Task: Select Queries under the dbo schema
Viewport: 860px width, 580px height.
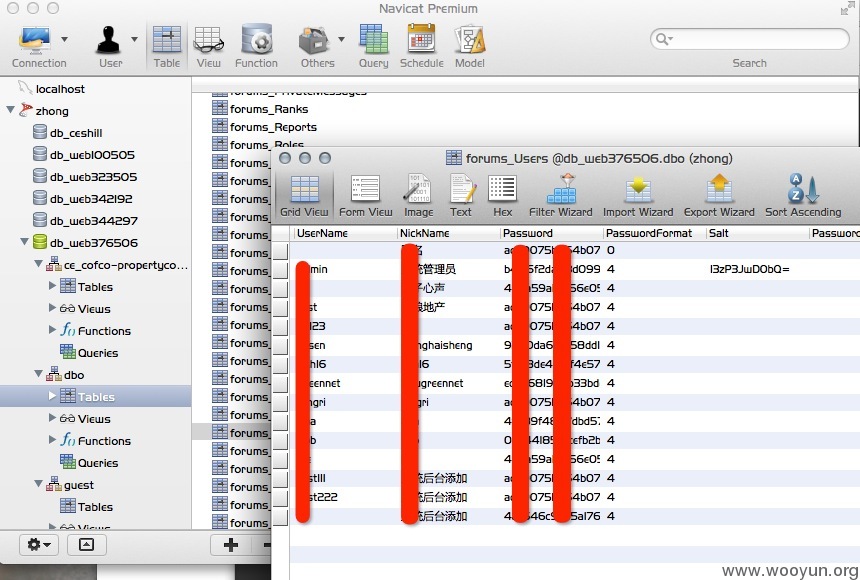Action: coord(98,463)
